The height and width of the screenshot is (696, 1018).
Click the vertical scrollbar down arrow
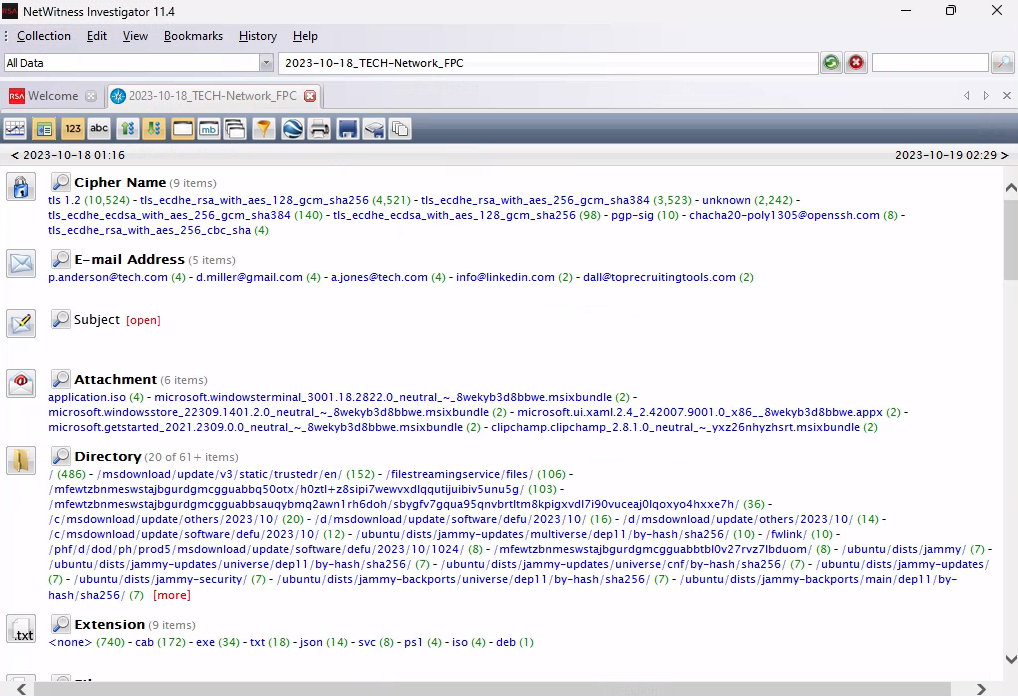(x=1010, y=659)
